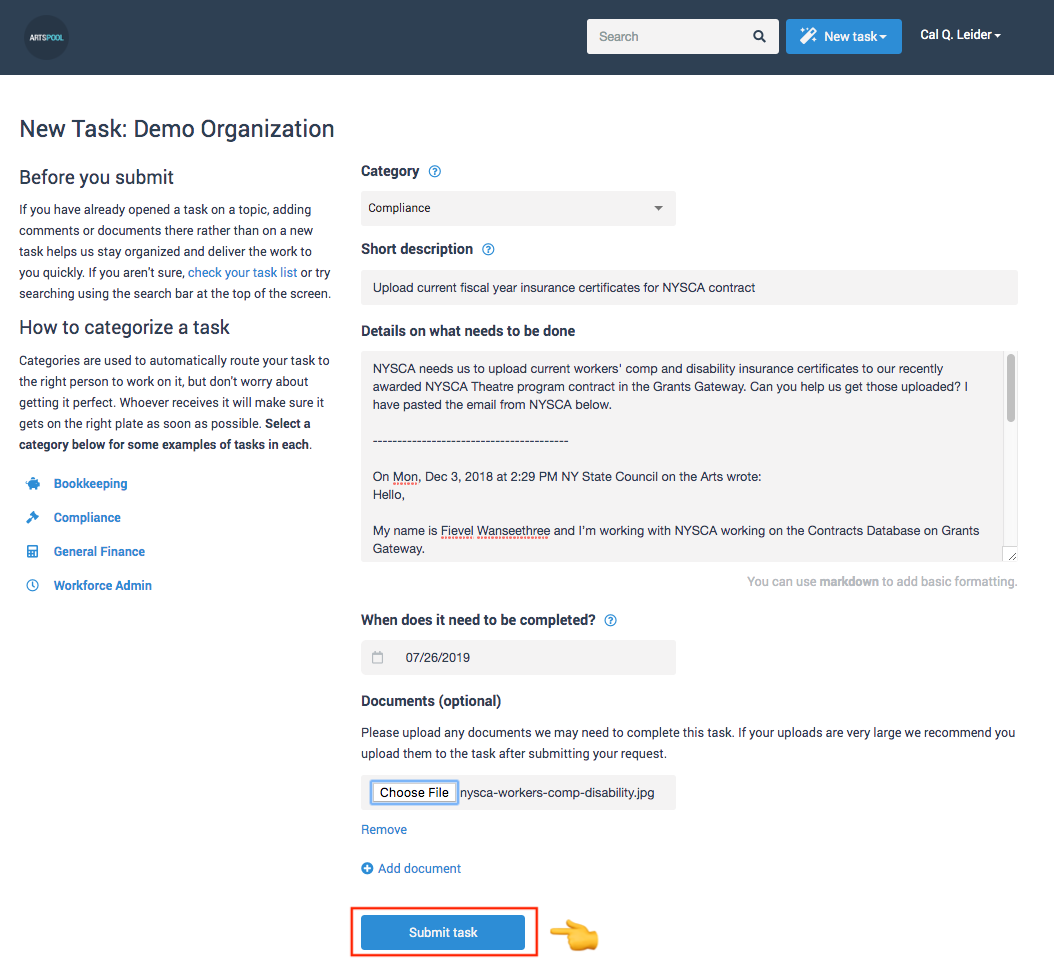Open the markdown formatting link
The width and height of the screenshot is (1054, 966).
click(x=849, y=581)
